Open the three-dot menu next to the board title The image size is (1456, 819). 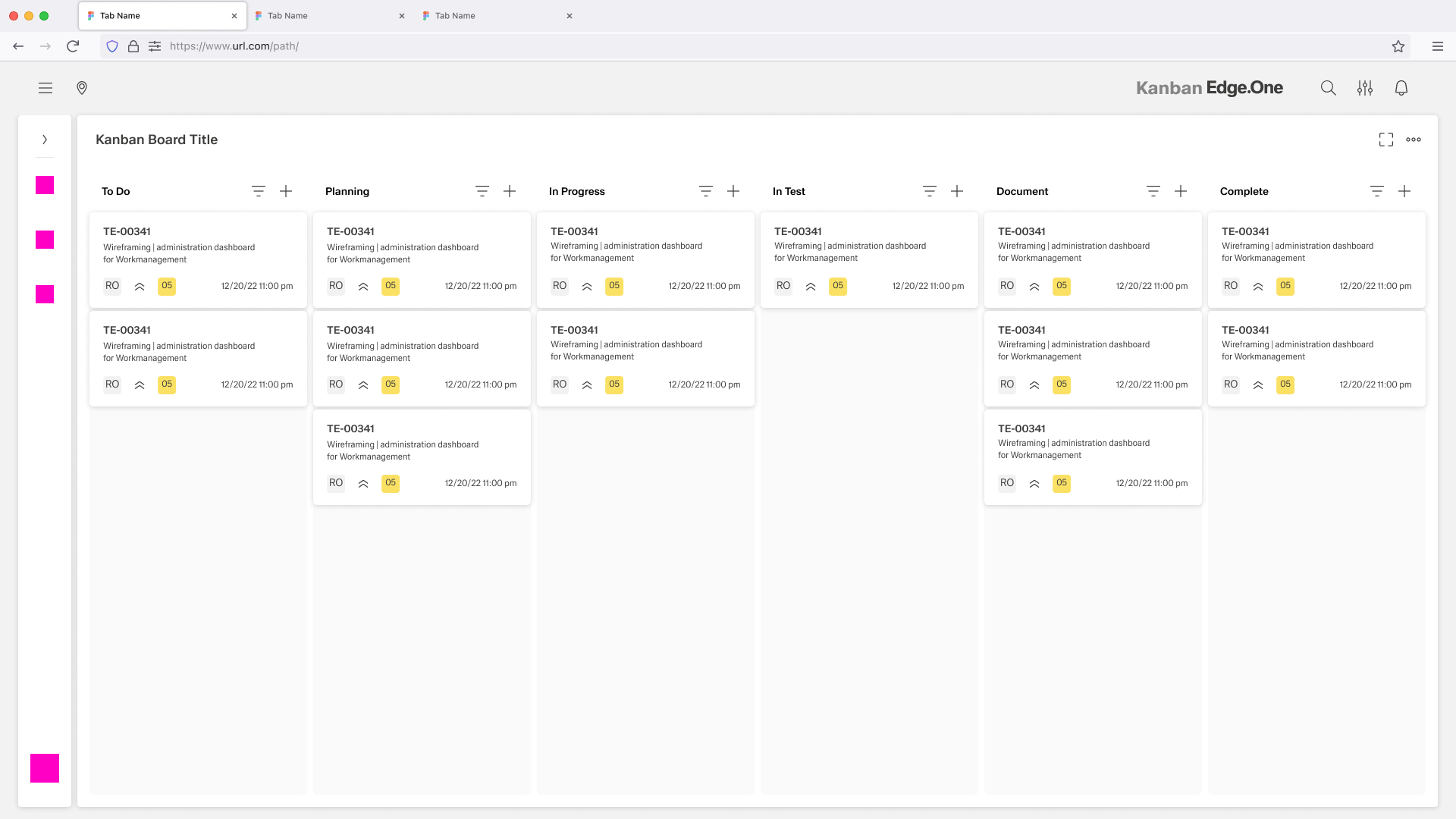point(1414,139)
